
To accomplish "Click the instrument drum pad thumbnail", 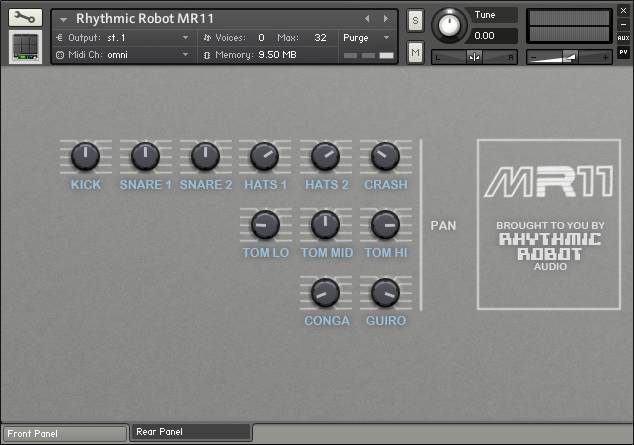I will click(x=25, y=47).
